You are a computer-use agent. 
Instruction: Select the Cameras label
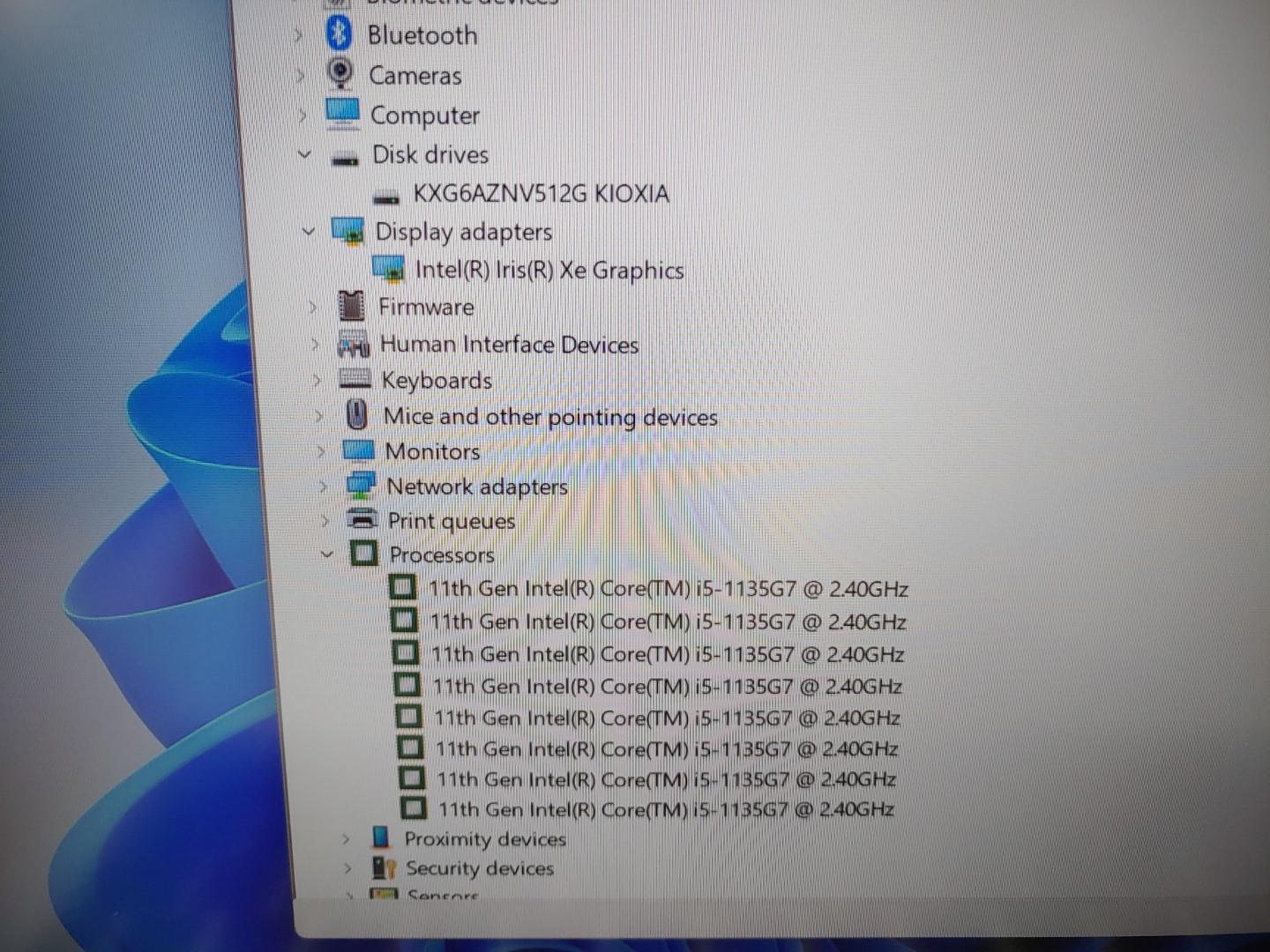pyautogui.click(x=415, y=76)
